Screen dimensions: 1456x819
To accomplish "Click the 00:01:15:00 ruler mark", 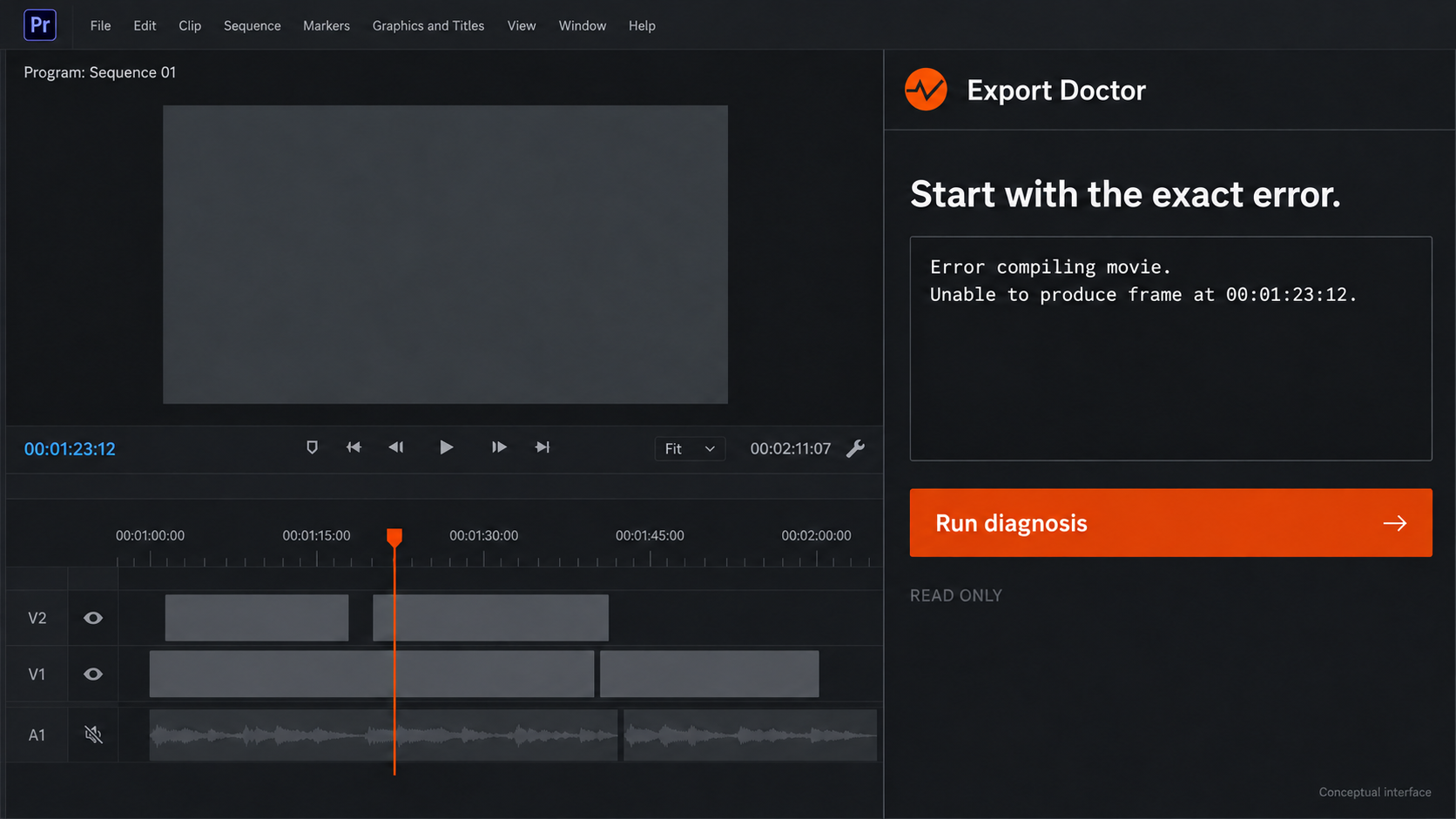I will tap(316, 535).
